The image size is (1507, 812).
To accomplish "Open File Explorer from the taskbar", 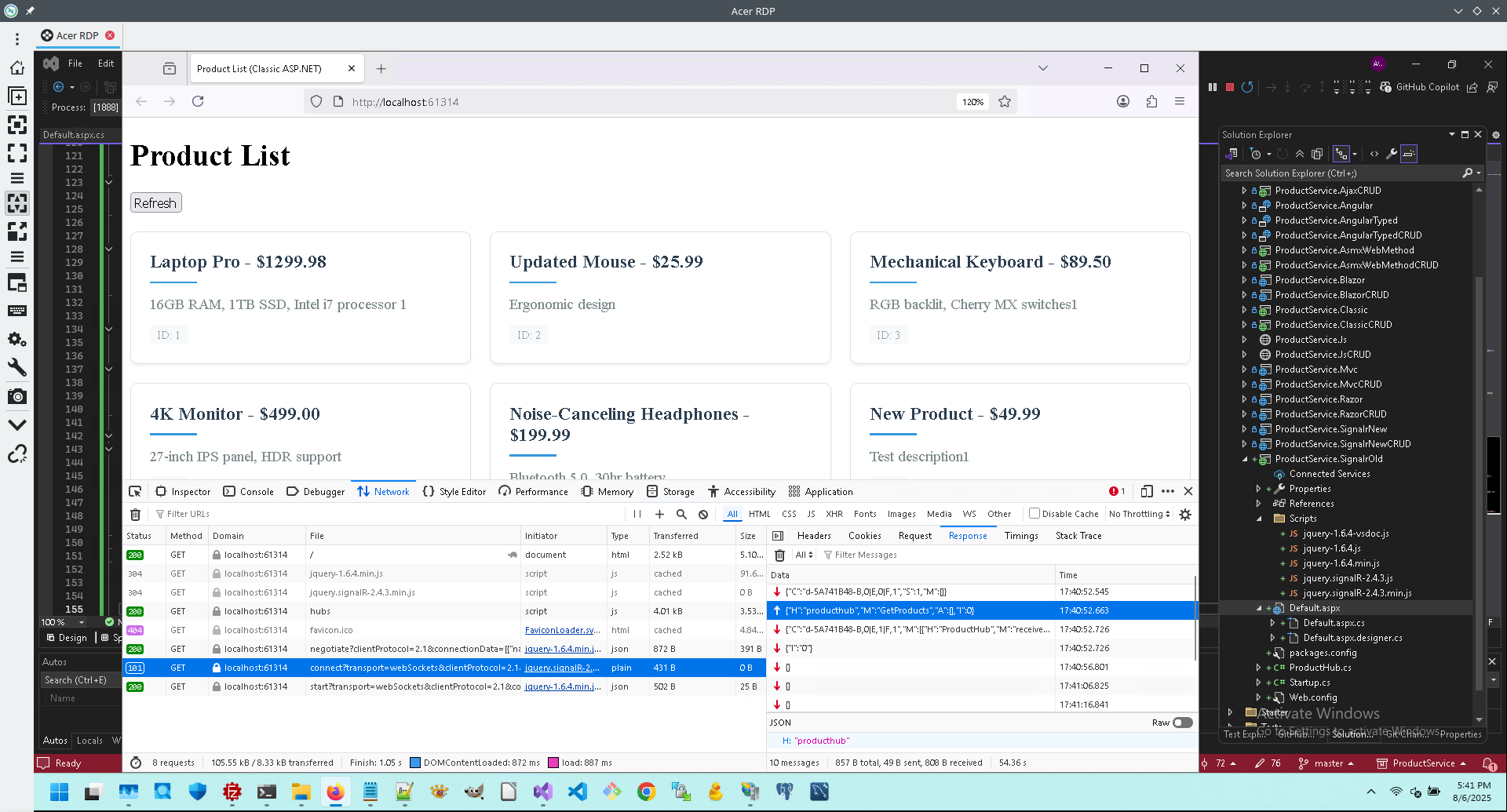I will coord(301,792).
